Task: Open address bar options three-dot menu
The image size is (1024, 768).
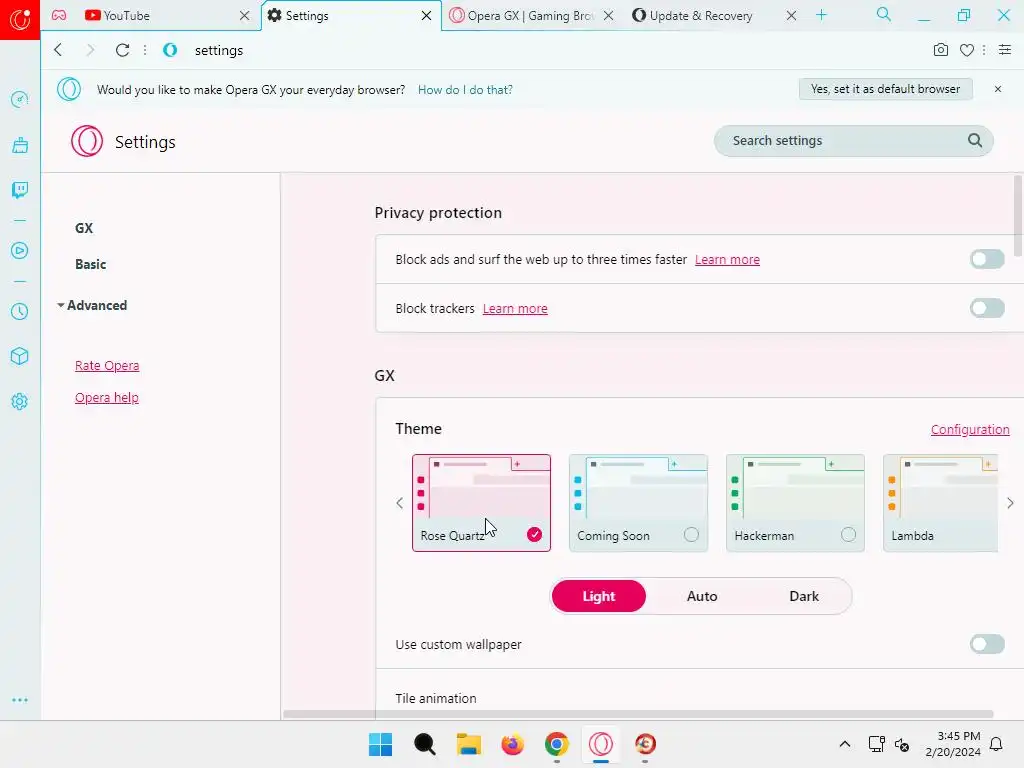Action: 984,50
